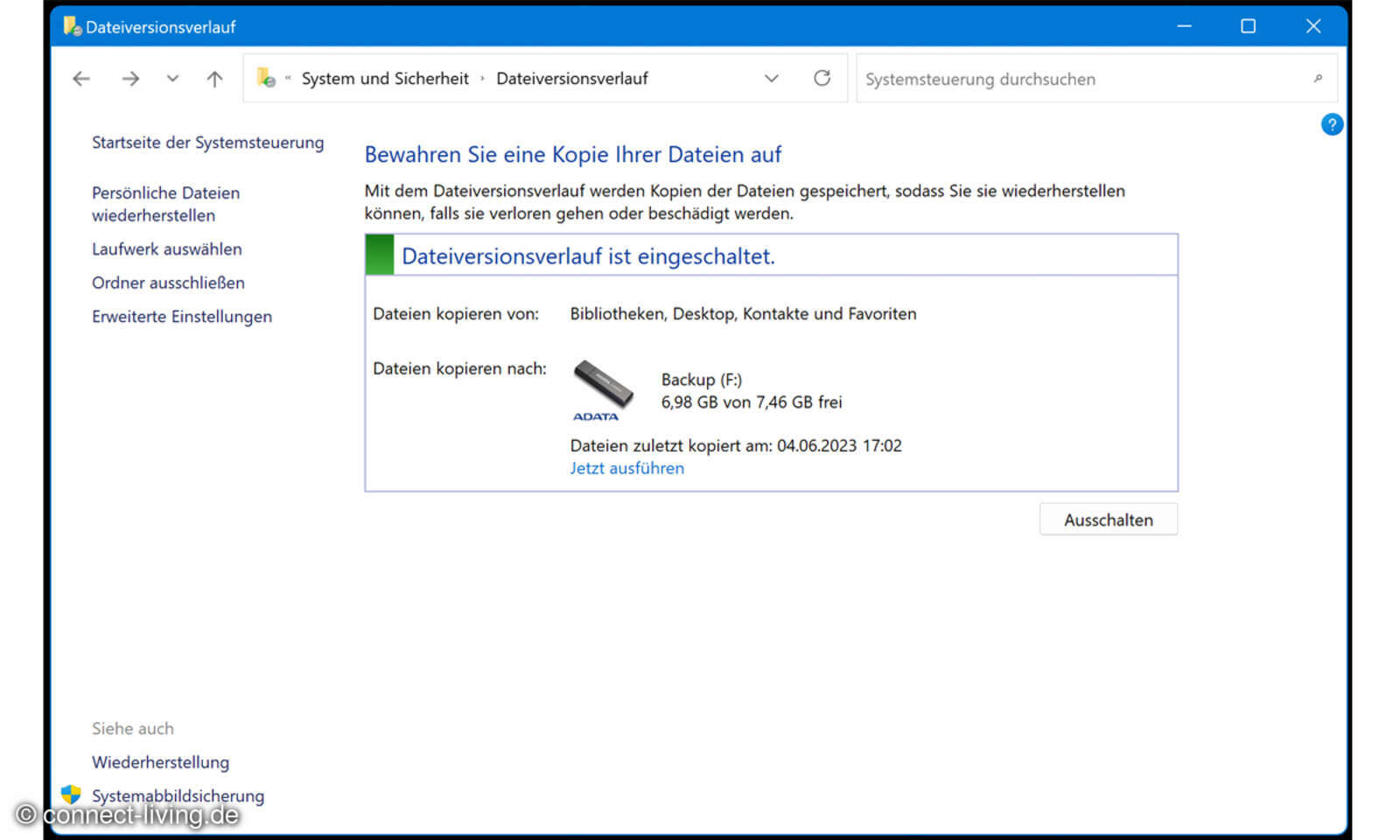Click the back navigation arrow
1400x840 pixels.
pos(80,78)
